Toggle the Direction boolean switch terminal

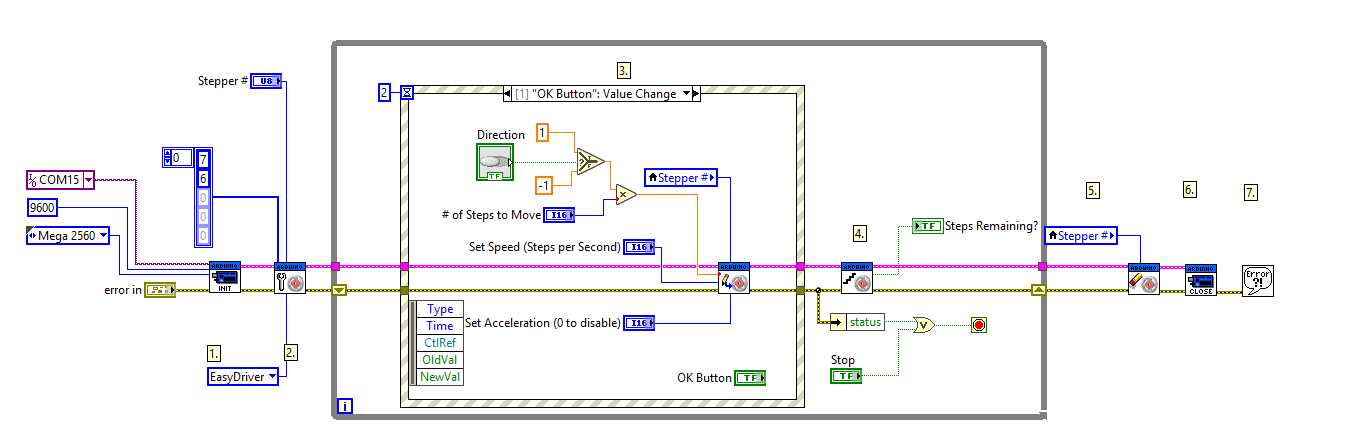495,162
